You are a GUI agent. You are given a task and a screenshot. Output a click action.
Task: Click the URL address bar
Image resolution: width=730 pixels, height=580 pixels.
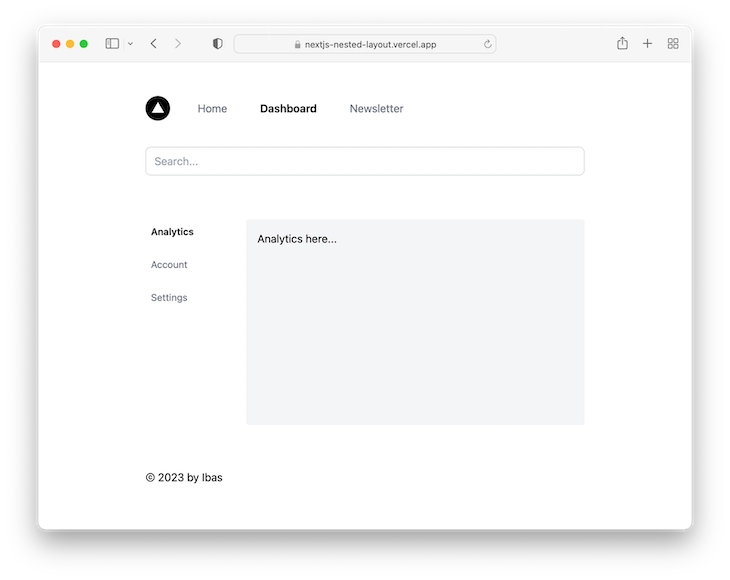[365, 44]
